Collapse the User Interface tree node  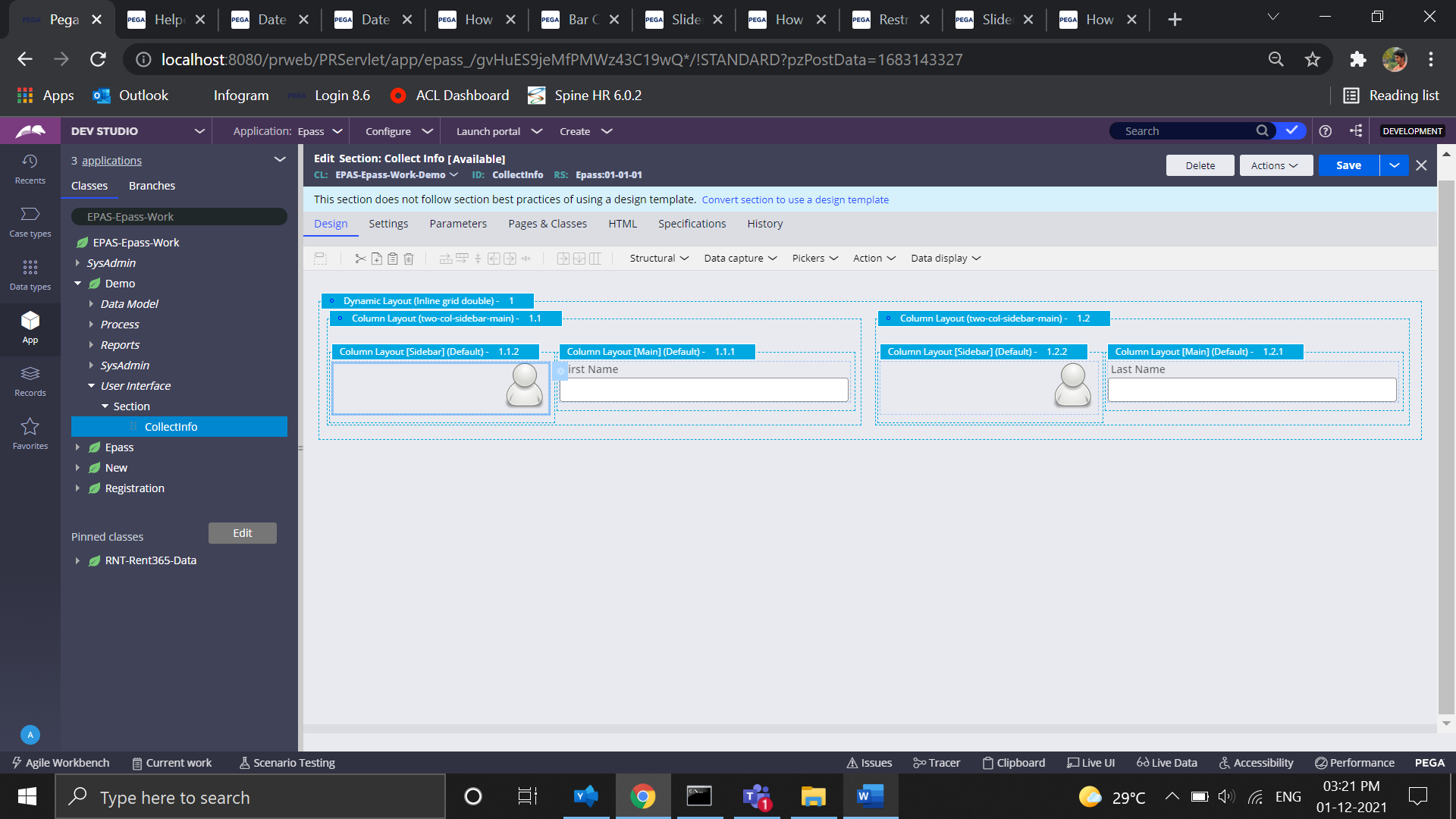click(91, 385)
